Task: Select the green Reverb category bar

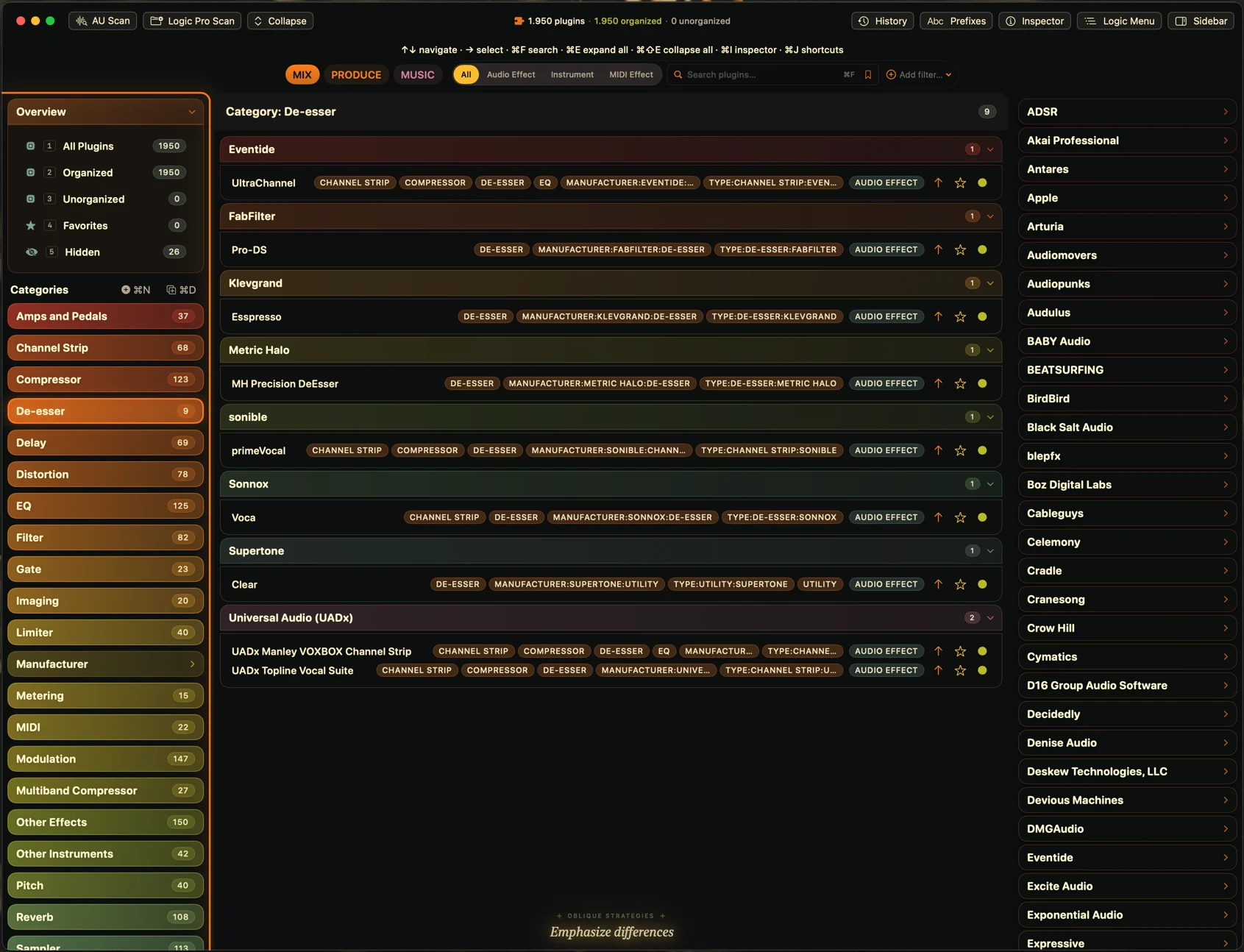Action: [x=105, y=917]
